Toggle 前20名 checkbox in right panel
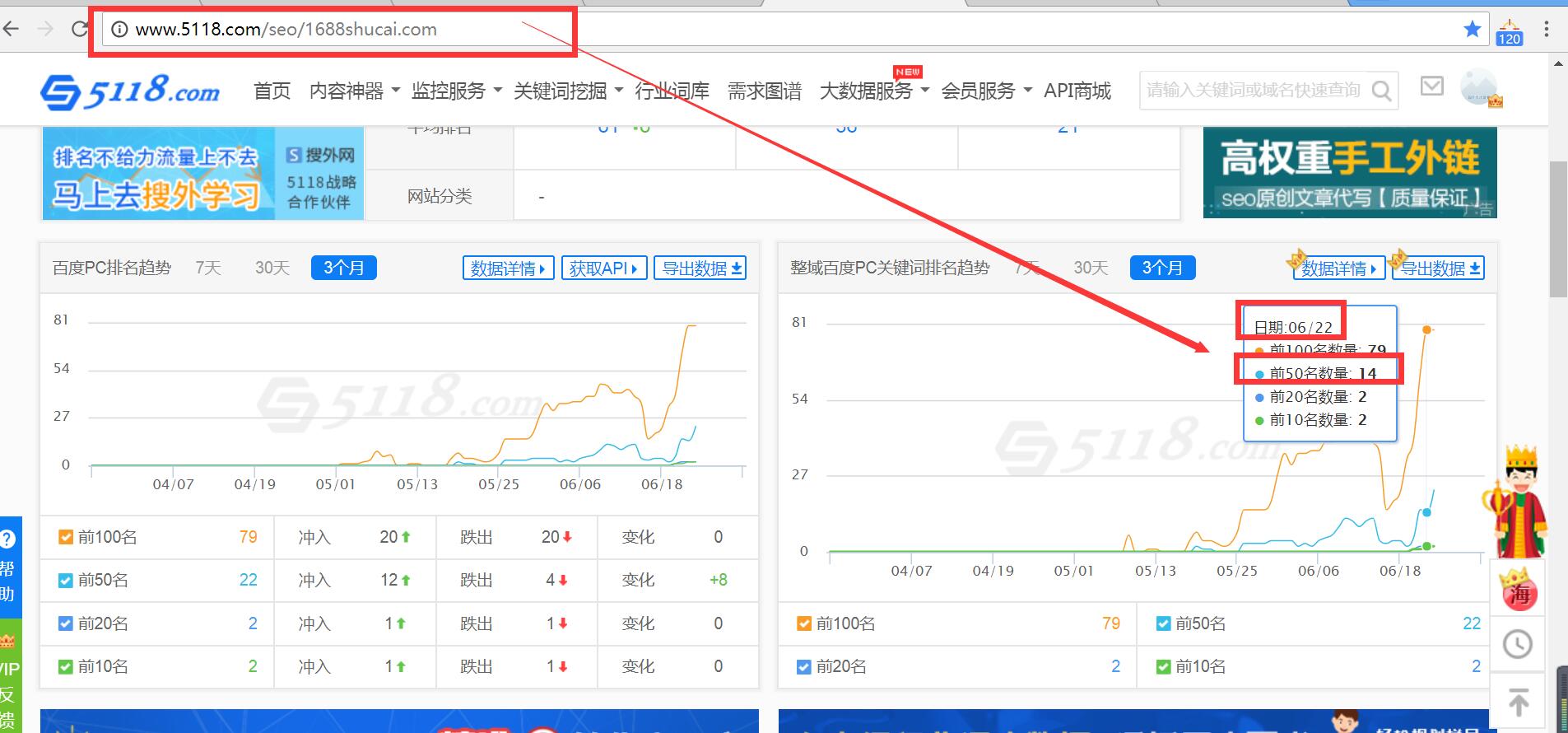1568x733 pixels. click(x=804, y=667)
